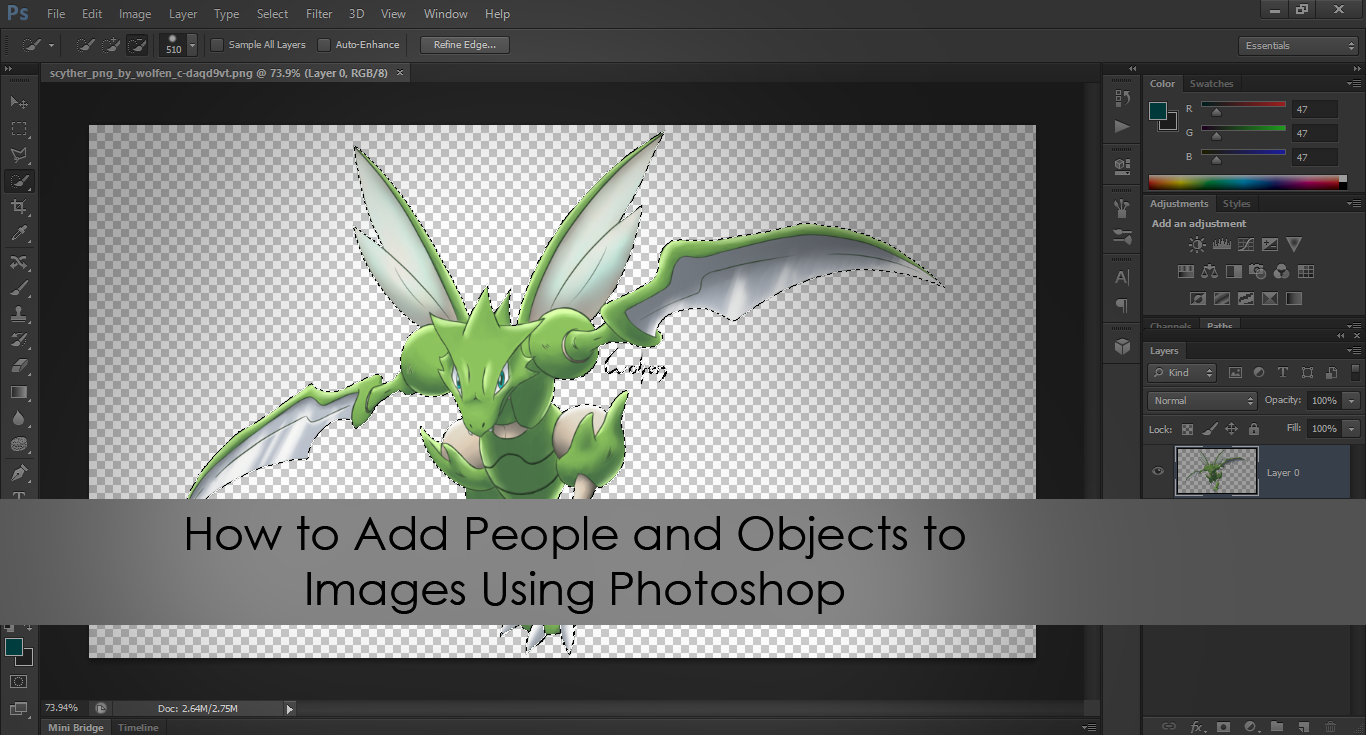Filter layers by pixel layers icon
This screenshot has height=735, width=1366.
1235,373
